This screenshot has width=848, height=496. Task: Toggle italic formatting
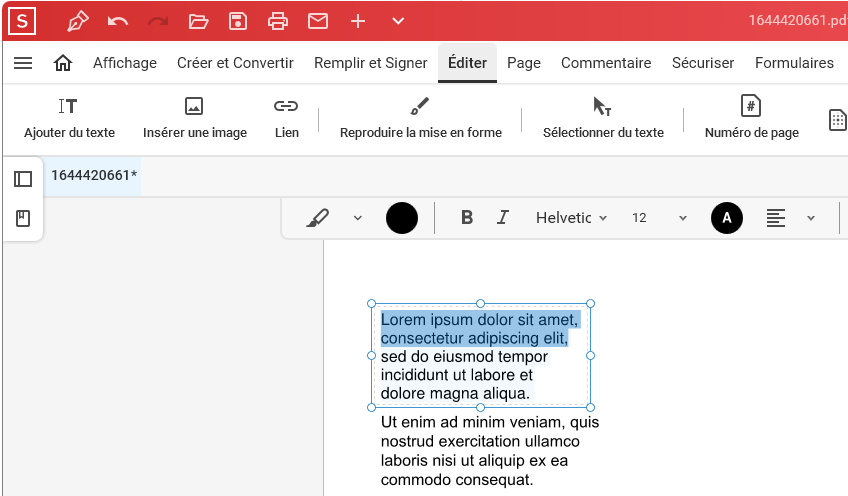point(502,217)
